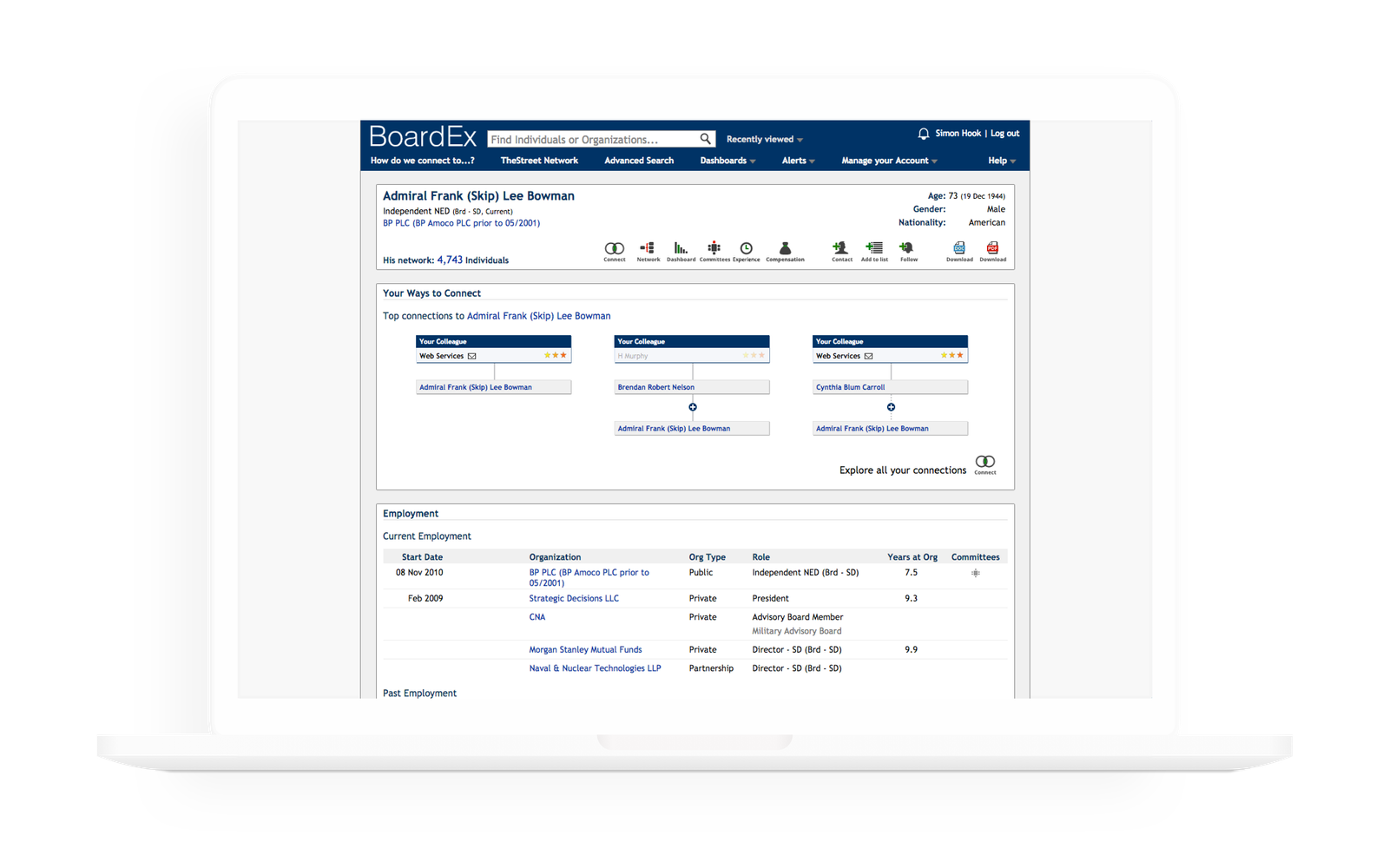This screenshot has width=1389, height=868.
Task: Click the Committees column header
Action: click(x=975, y=557)
